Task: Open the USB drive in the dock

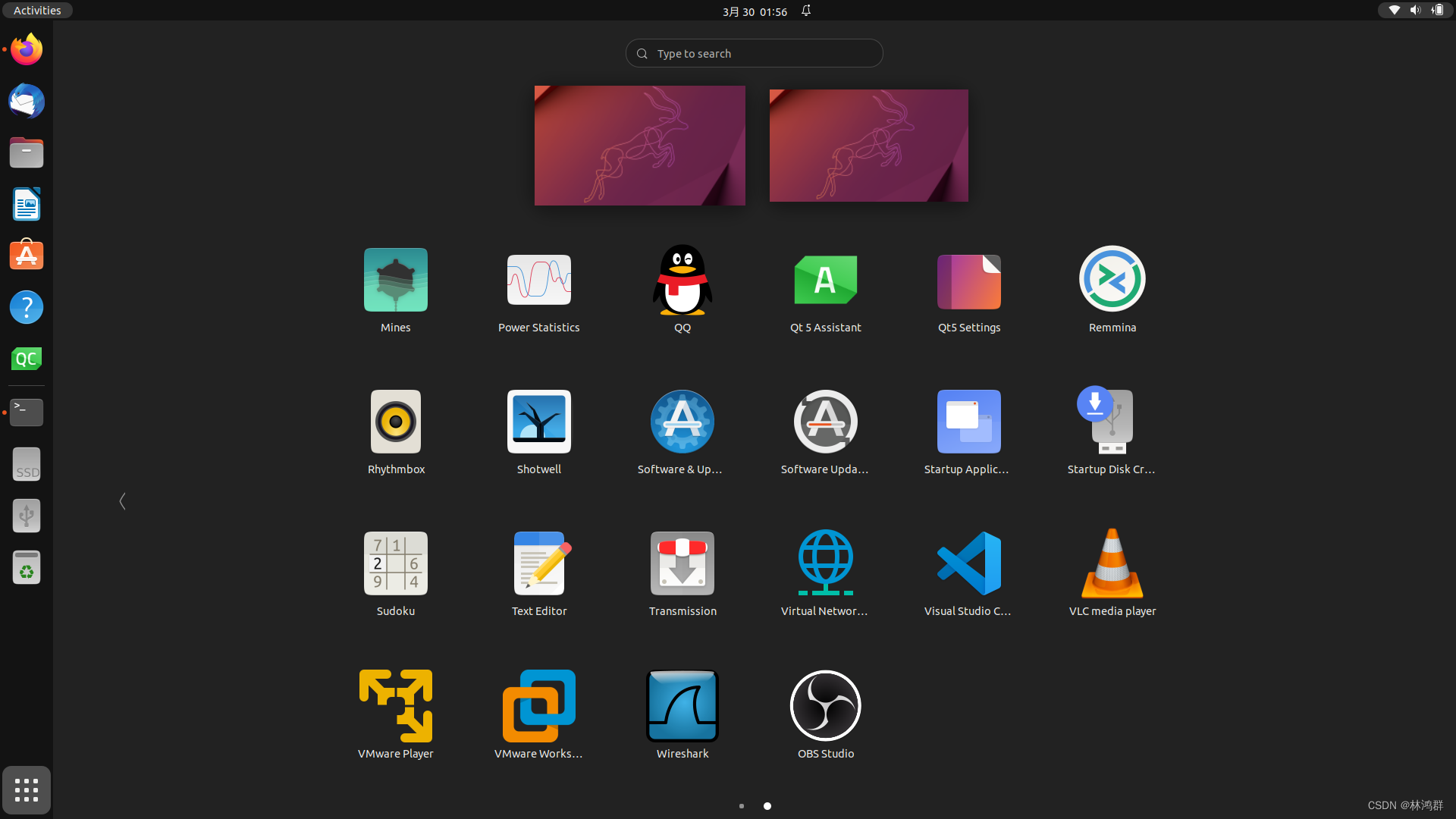Action: point(27,516)
